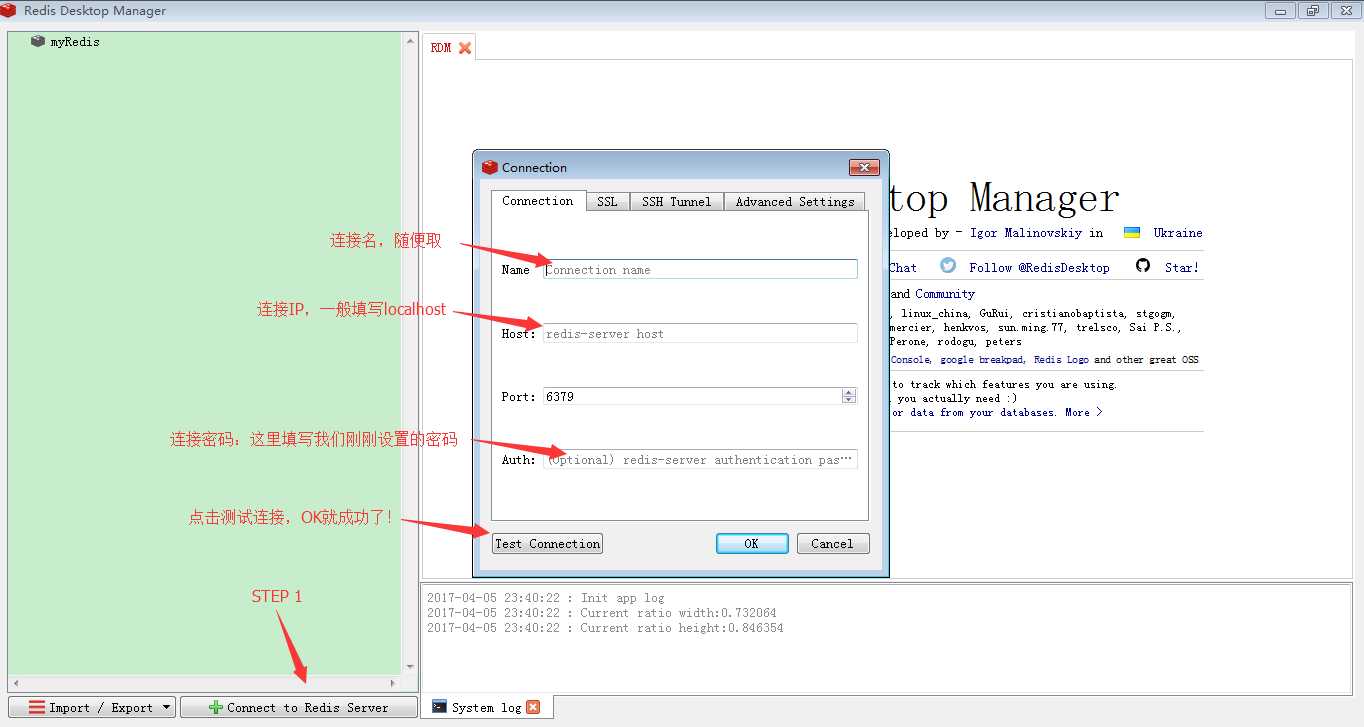Focus the redis-server Host field
1364x727 pixels.
point(700,333)
